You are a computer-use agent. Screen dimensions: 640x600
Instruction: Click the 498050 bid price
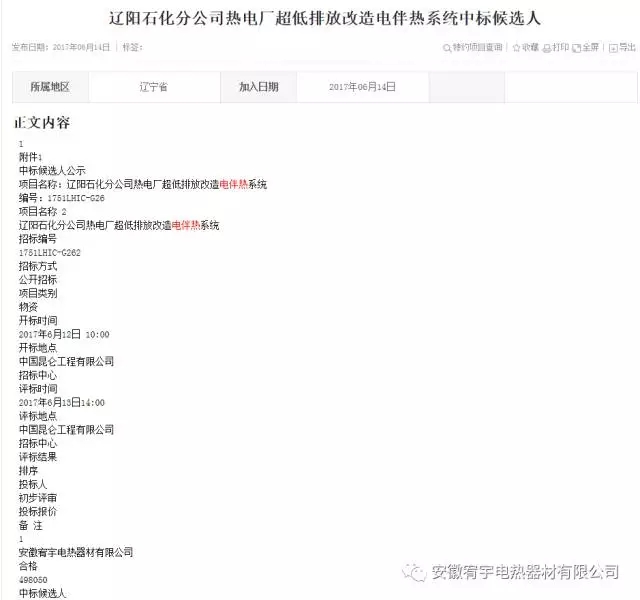(x=33, y=580)
